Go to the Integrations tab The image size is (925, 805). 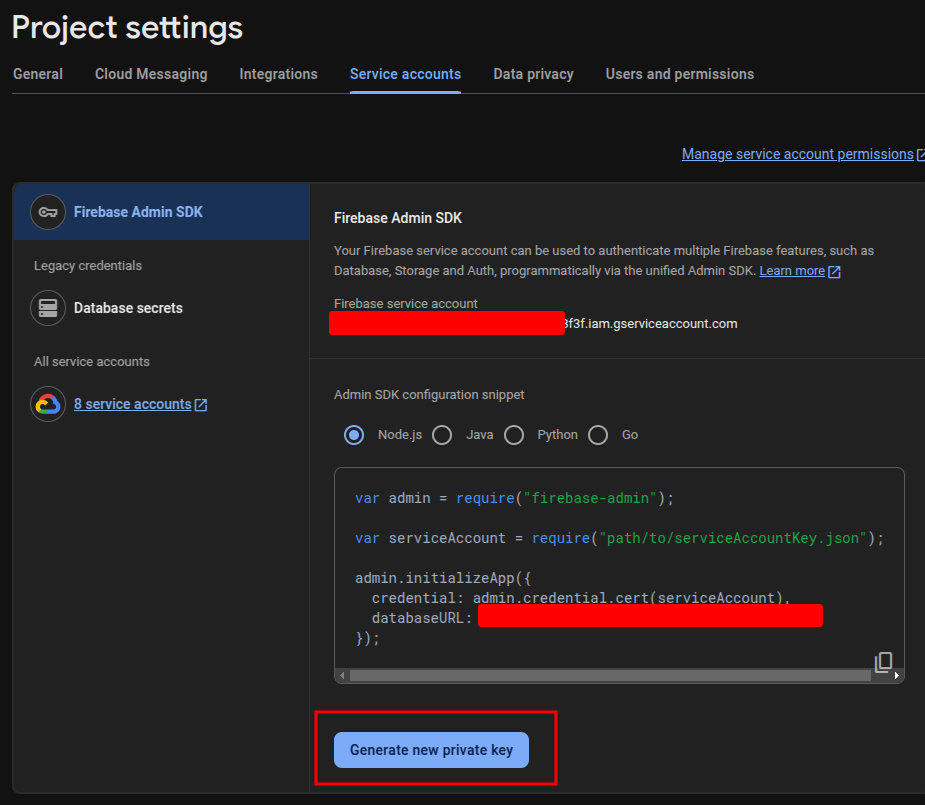[278, 74]
